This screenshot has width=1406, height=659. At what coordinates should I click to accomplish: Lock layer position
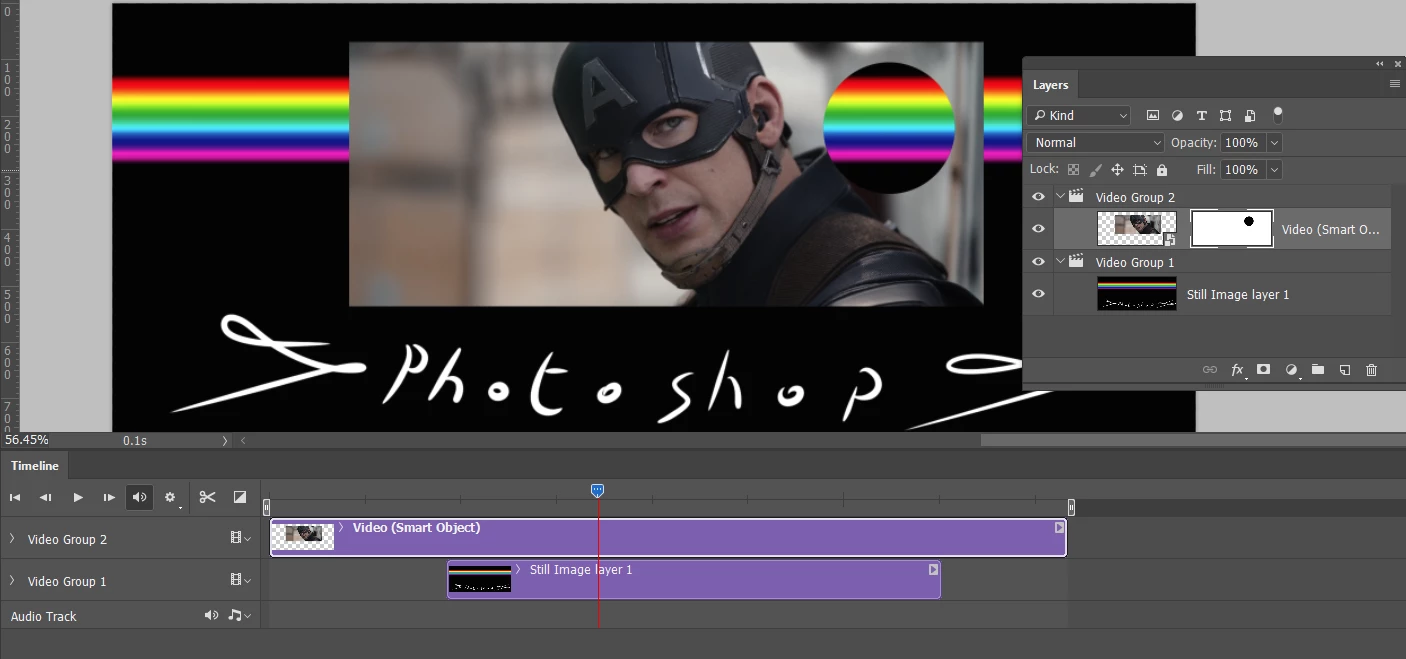pyautogui.click(x=1118, y=170)
